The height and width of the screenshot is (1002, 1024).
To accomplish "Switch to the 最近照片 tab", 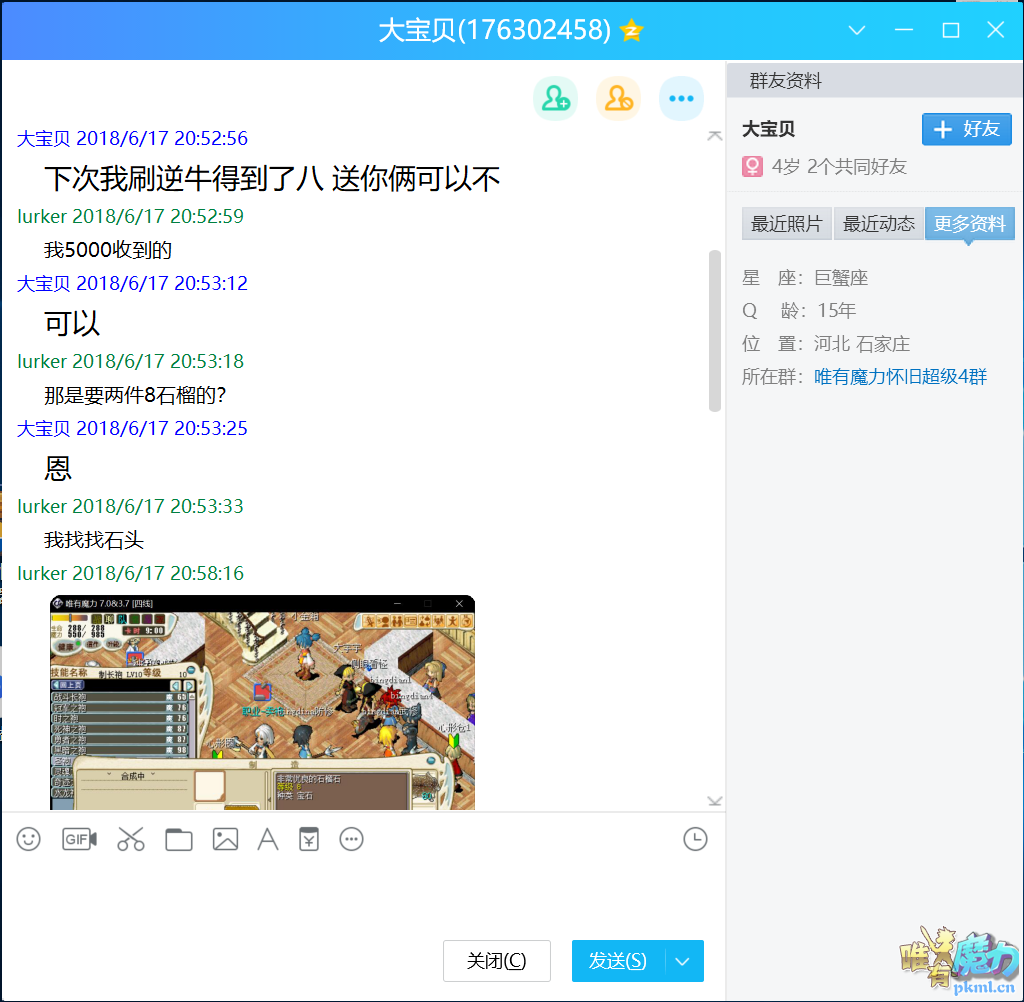I will (x=786, y=224).
